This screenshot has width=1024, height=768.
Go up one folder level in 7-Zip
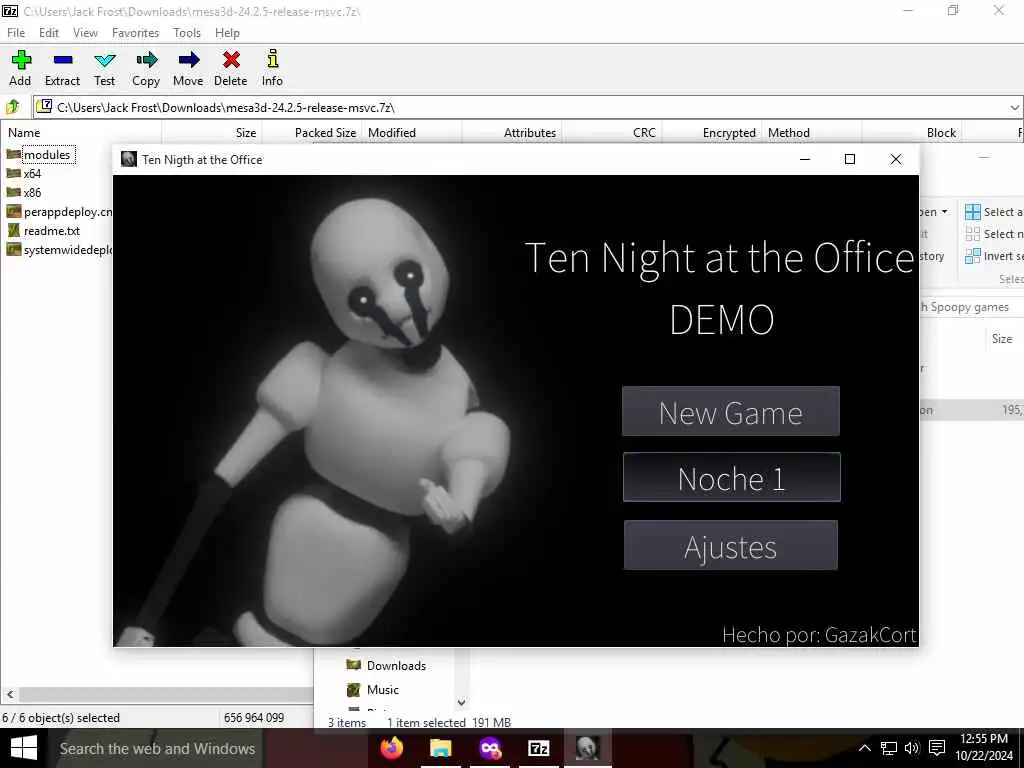13,106
